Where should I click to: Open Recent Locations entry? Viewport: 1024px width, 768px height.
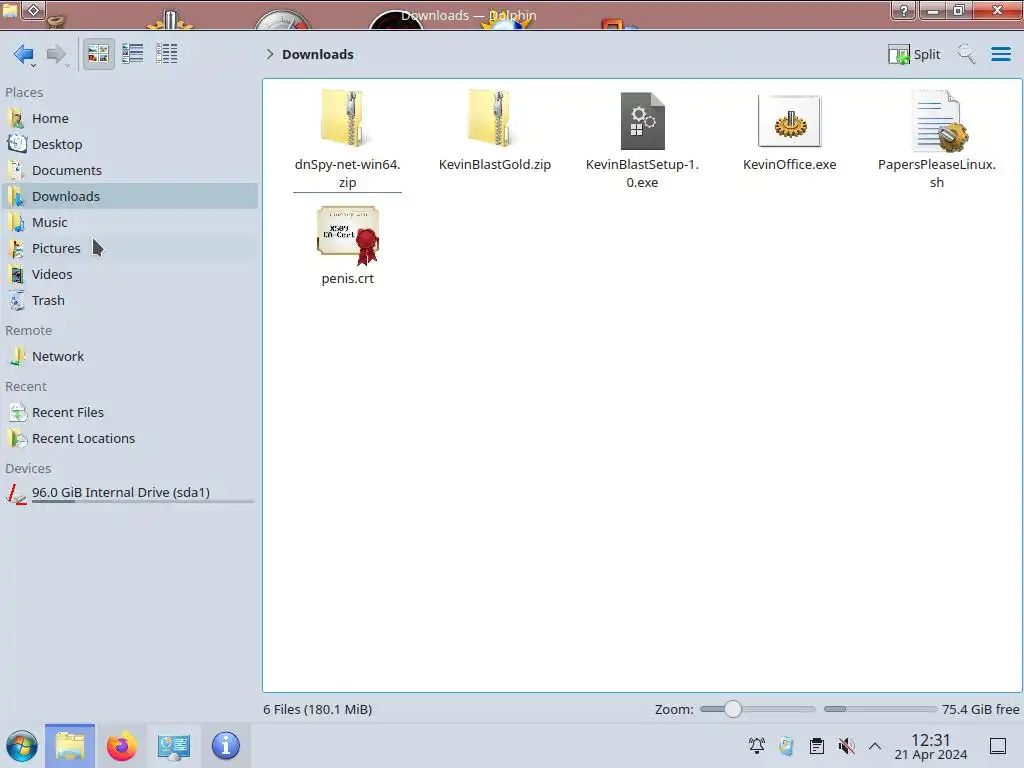130,438
